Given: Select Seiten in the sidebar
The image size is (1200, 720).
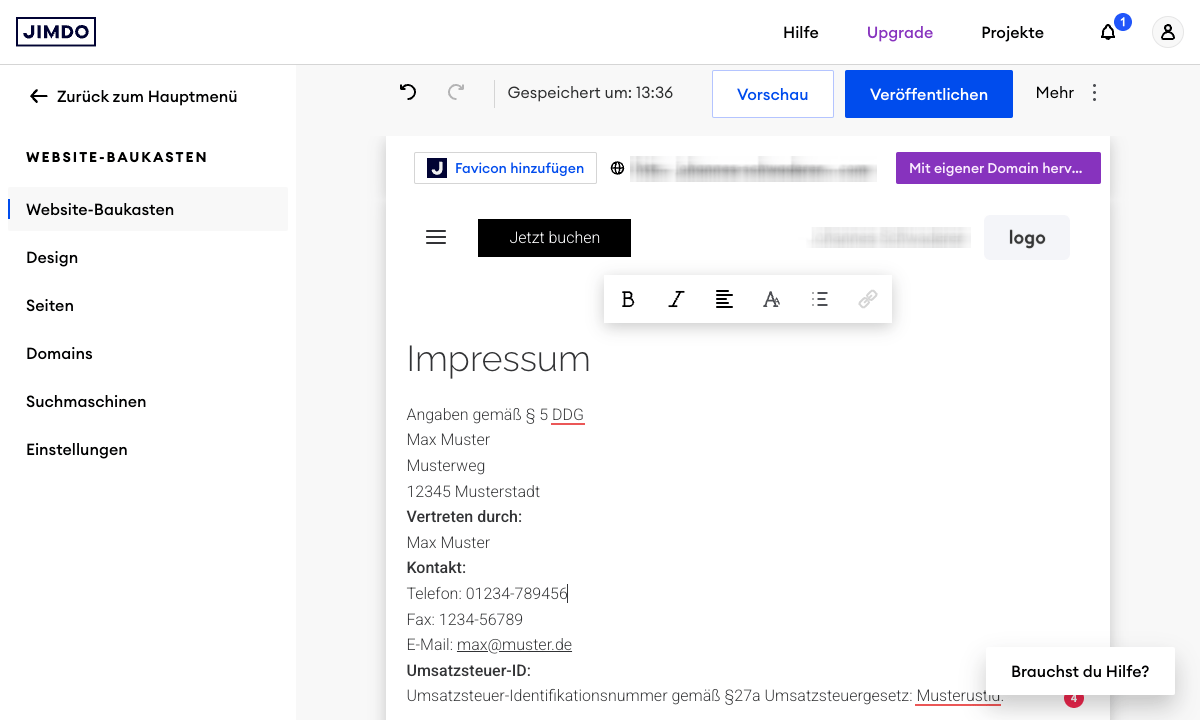Looking at the screenshot, I should pyautogui.click(x=50, y=305).
